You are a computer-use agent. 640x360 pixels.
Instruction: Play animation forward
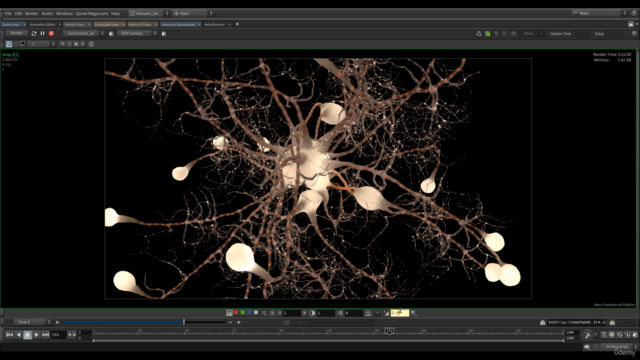tap(36, 335)
